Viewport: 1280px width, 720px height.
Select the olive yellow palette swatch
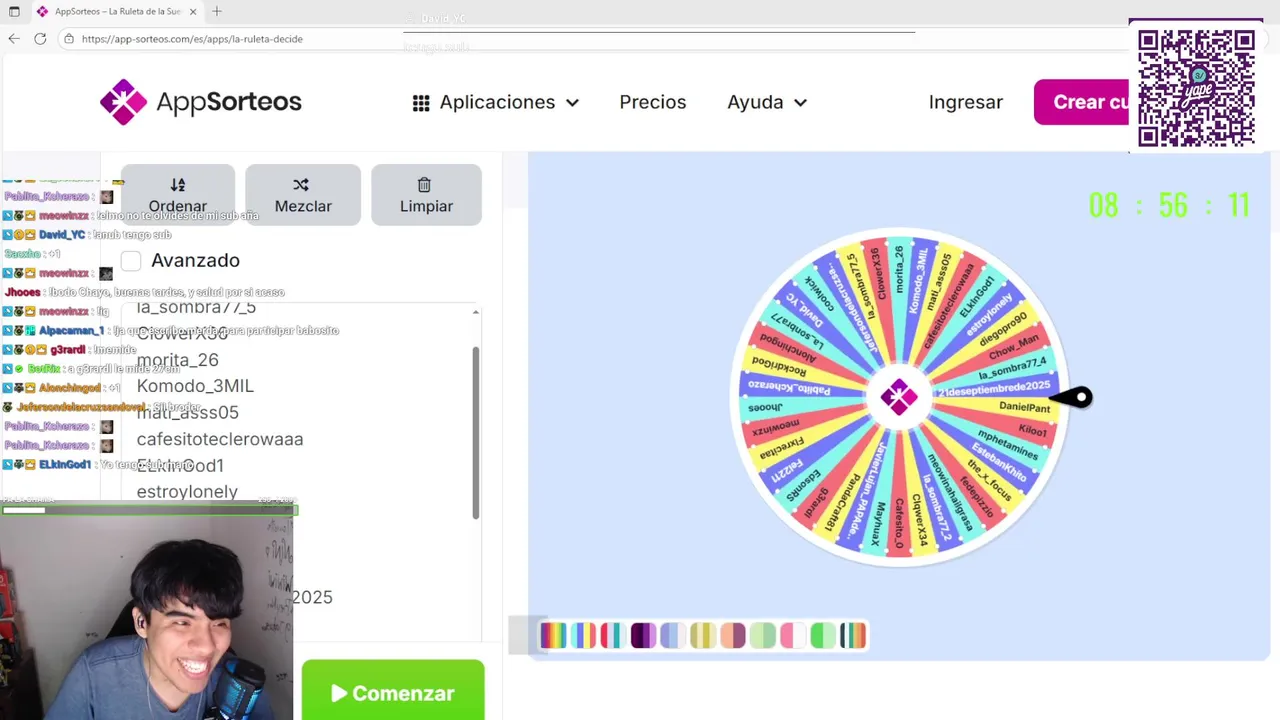tap(703, 635)
